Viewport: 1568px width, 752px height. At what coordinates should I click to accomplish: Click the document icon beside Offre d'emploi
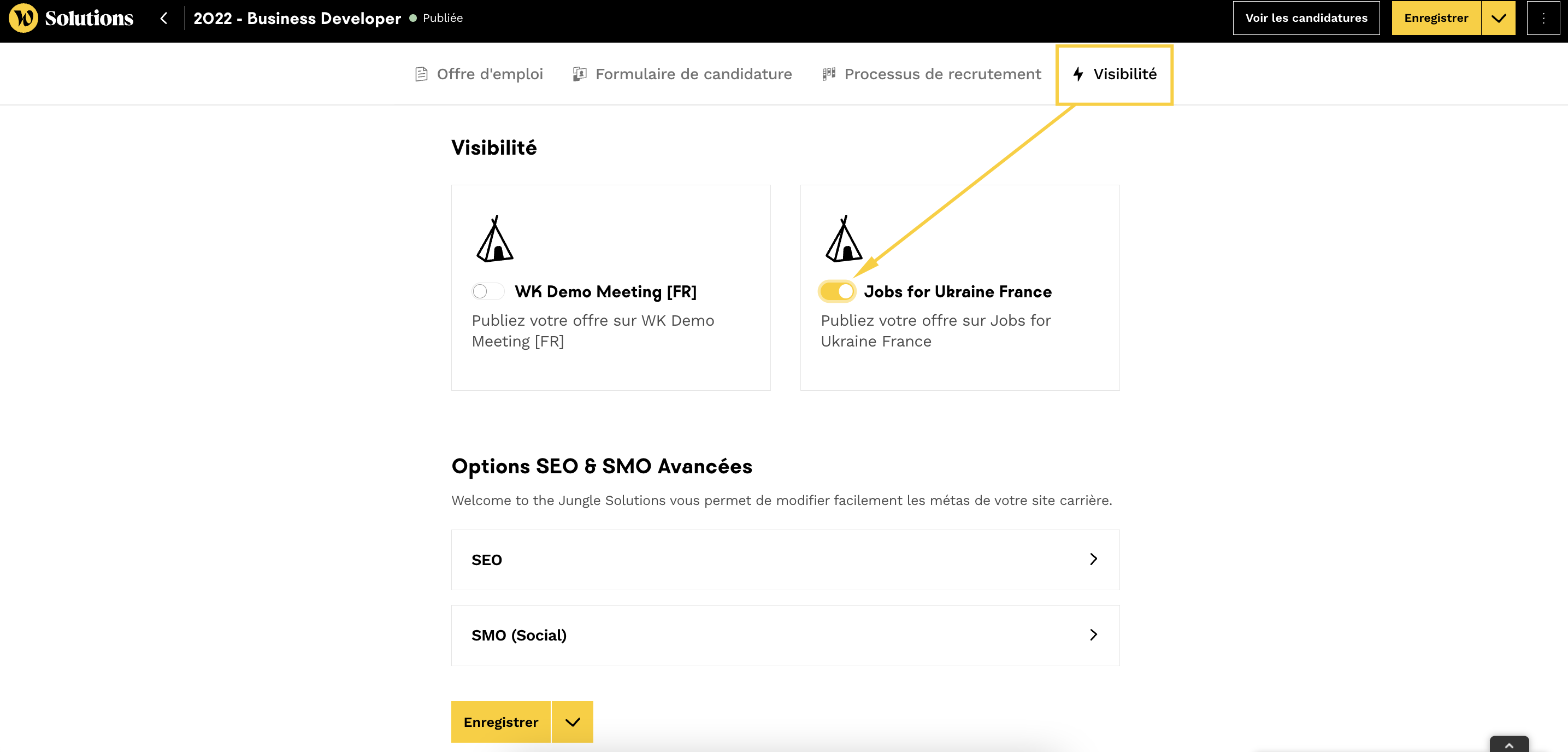click(421, 74)
